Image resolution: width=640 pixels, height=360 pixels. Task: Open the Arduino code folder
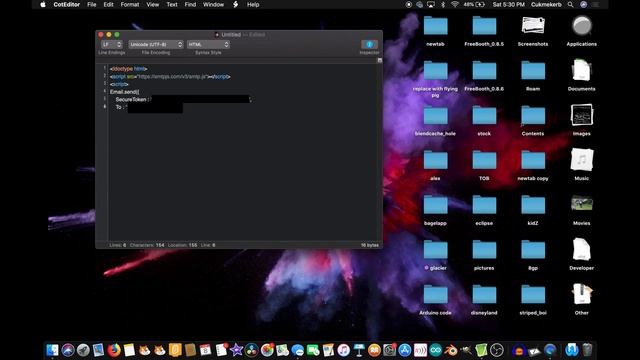(435, 295)
